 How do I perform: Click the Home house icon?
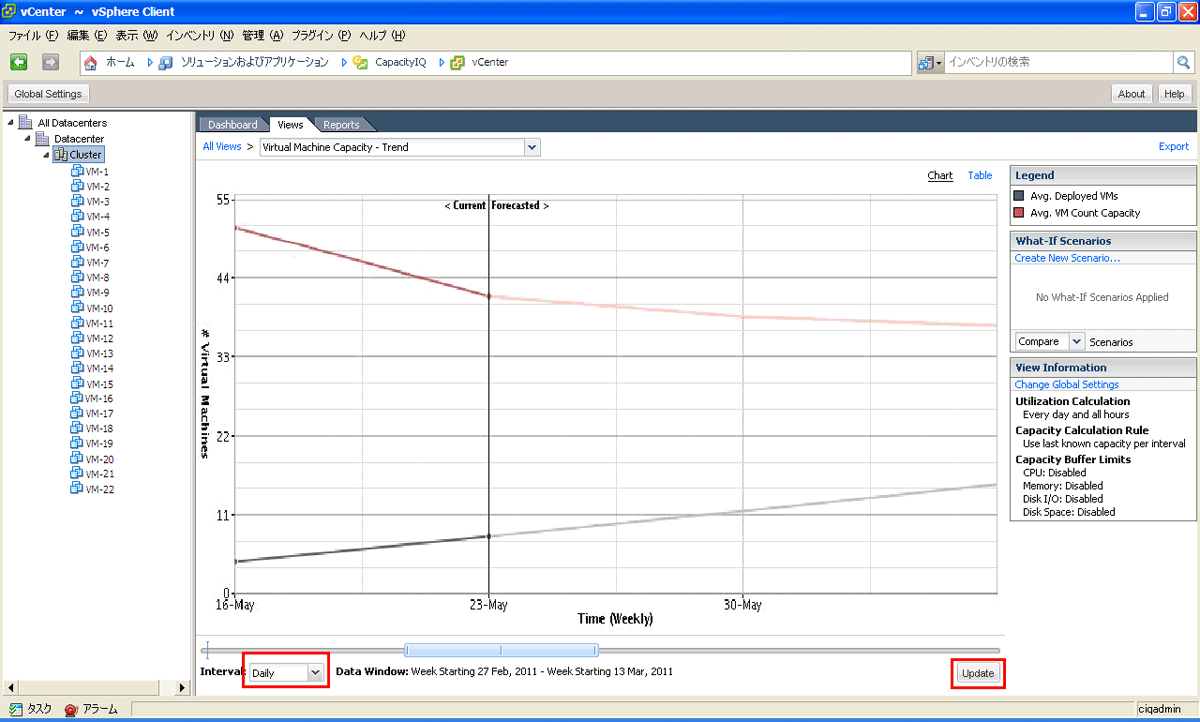[x=91, y=62]
